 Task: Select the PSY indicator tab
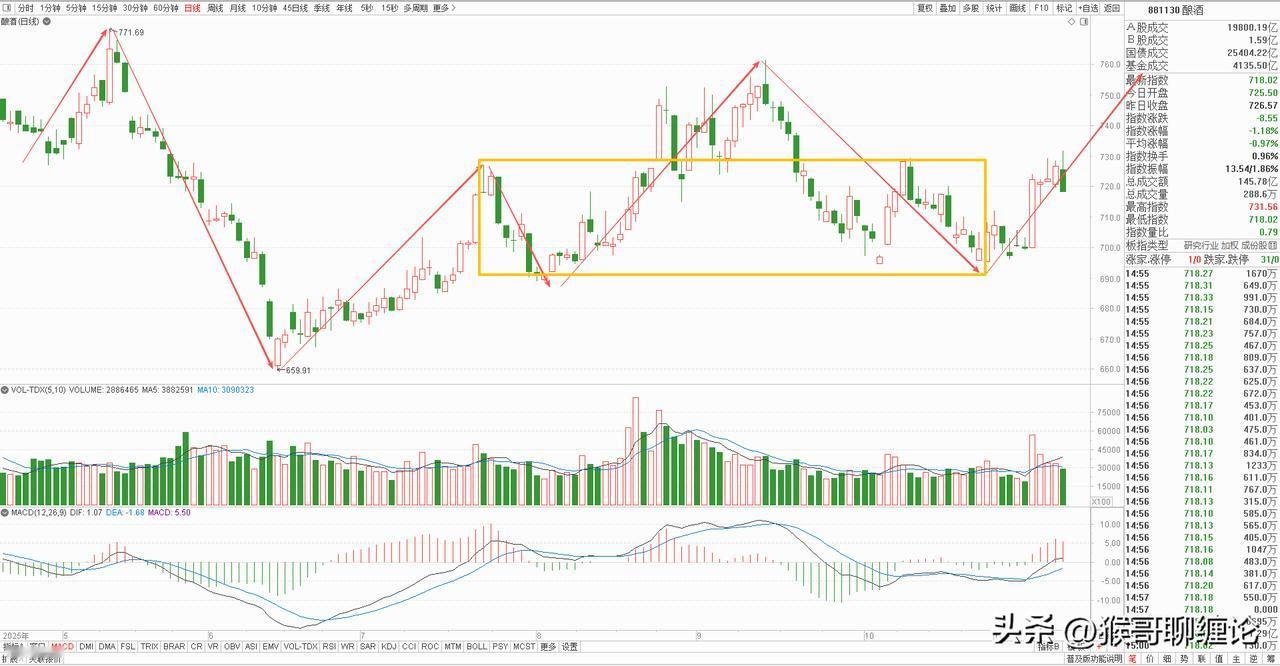coord(500,647)
